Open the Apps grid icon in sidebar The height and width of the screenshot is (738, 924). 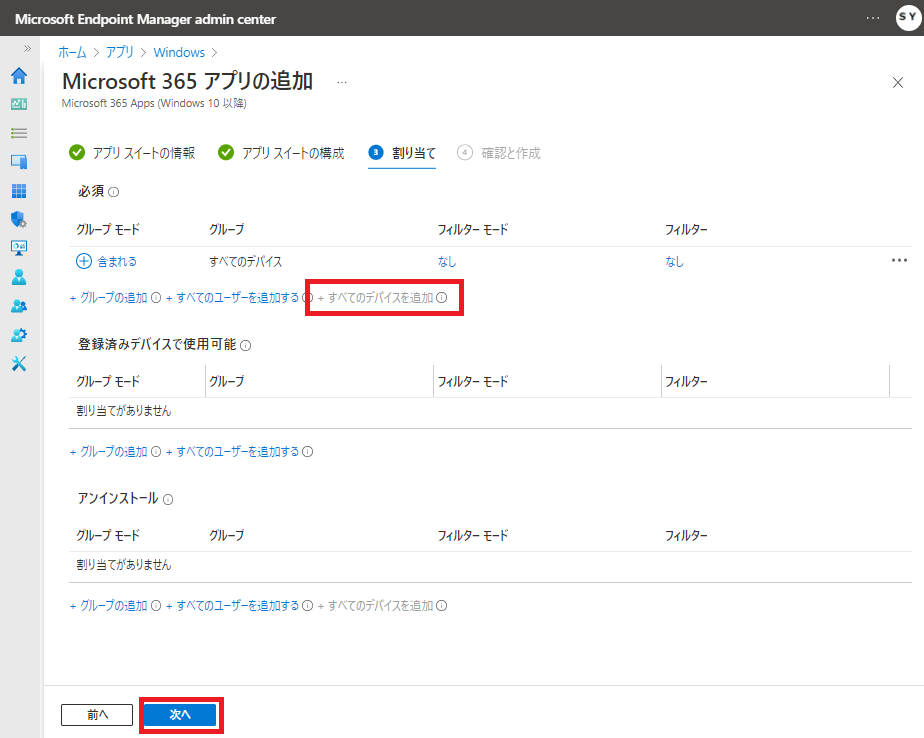tap(19, 190)
